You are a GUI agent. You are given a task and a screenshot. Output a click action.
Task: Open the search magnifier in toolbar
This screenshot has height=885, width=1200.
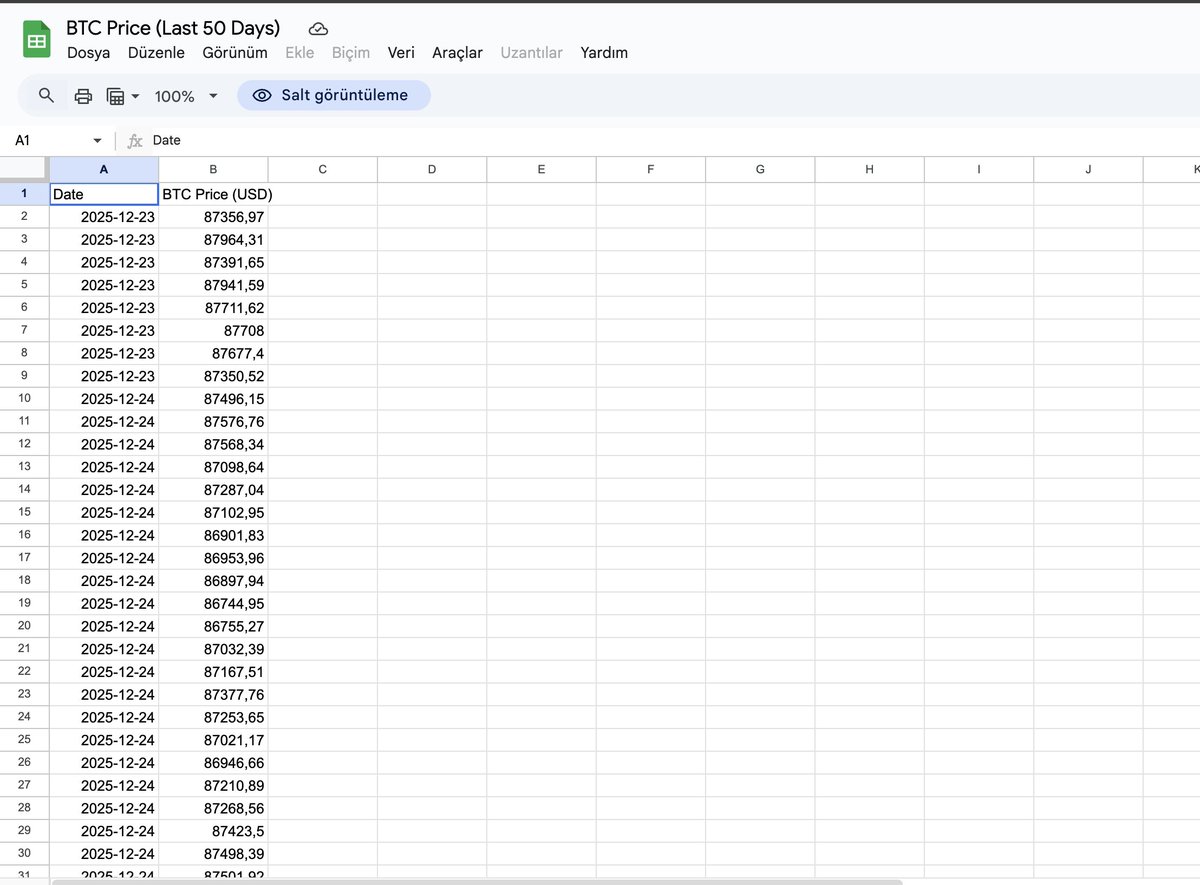tap(46, 95)
